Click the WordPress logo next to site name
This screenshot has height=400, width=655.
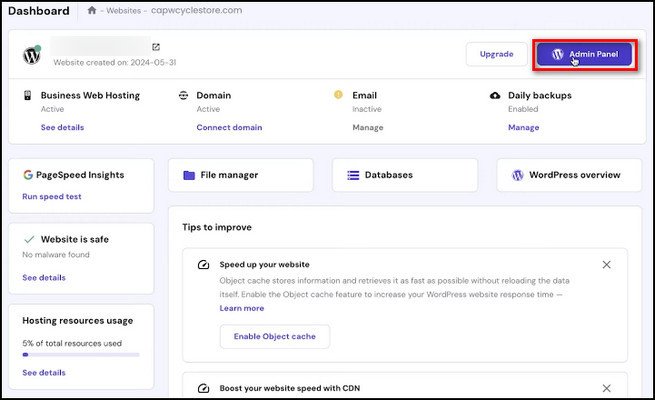click(32, 55)
